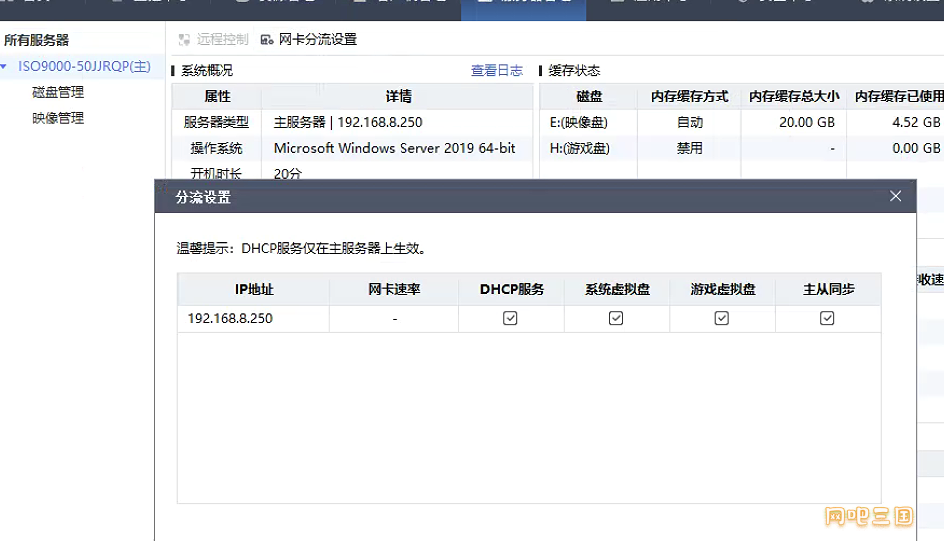Select the E:(映像盘) disk row
This screenshot has width=944, height=541.
tap(579, 122)
